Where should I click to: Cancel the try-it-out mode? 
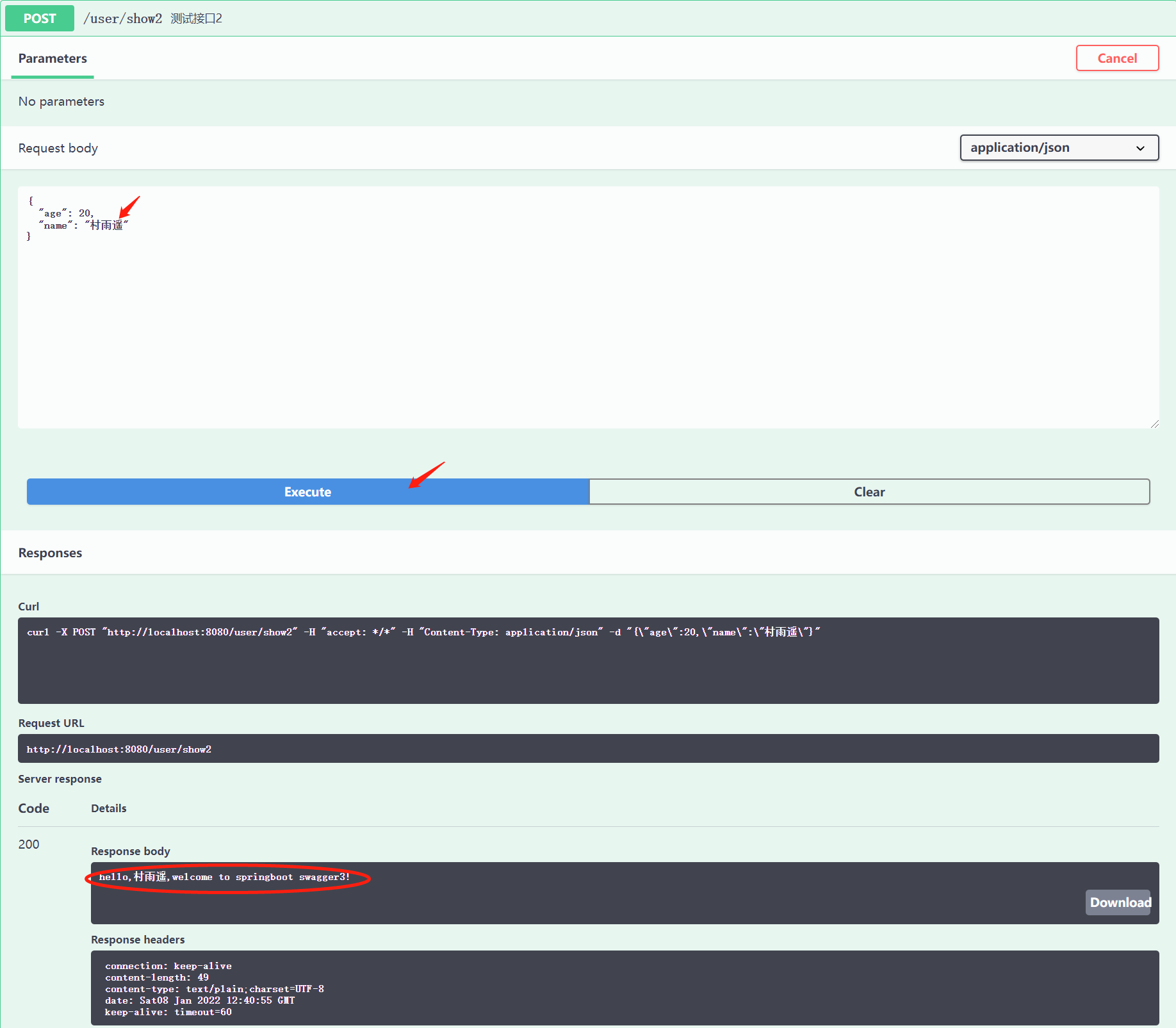(x=1117, y=58)
